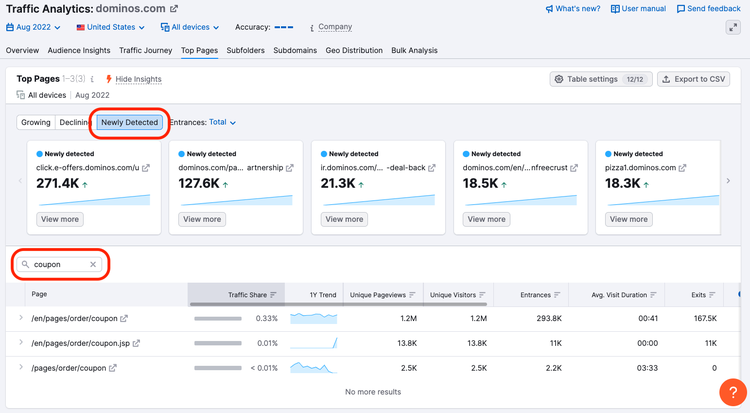Click the 03:33 visit duration value
The height and width of the screenshot is (413, 750).
[x=648, y=368]
